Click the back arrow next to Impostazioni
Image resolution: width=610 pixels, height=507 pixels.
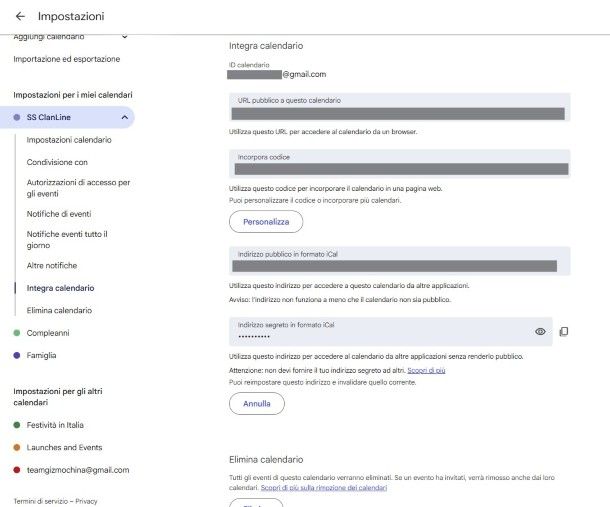[x=20, y=16]
